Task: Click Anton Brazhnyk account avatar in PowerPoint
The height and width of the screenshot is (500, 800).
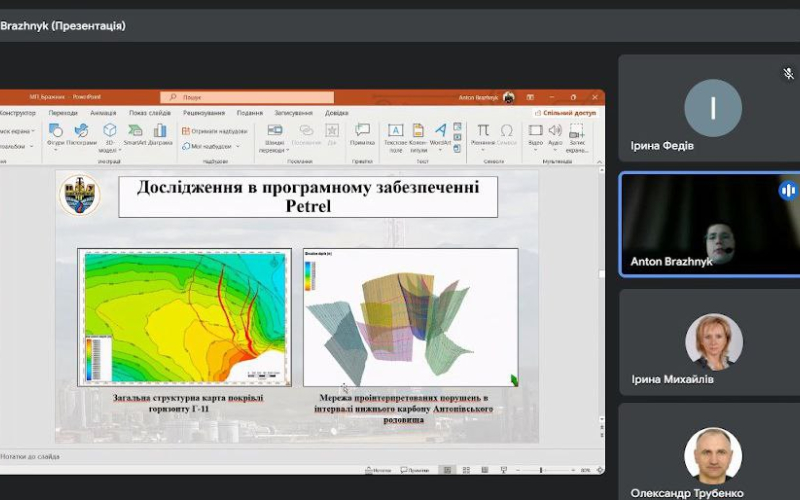Action: pos(509,97)
